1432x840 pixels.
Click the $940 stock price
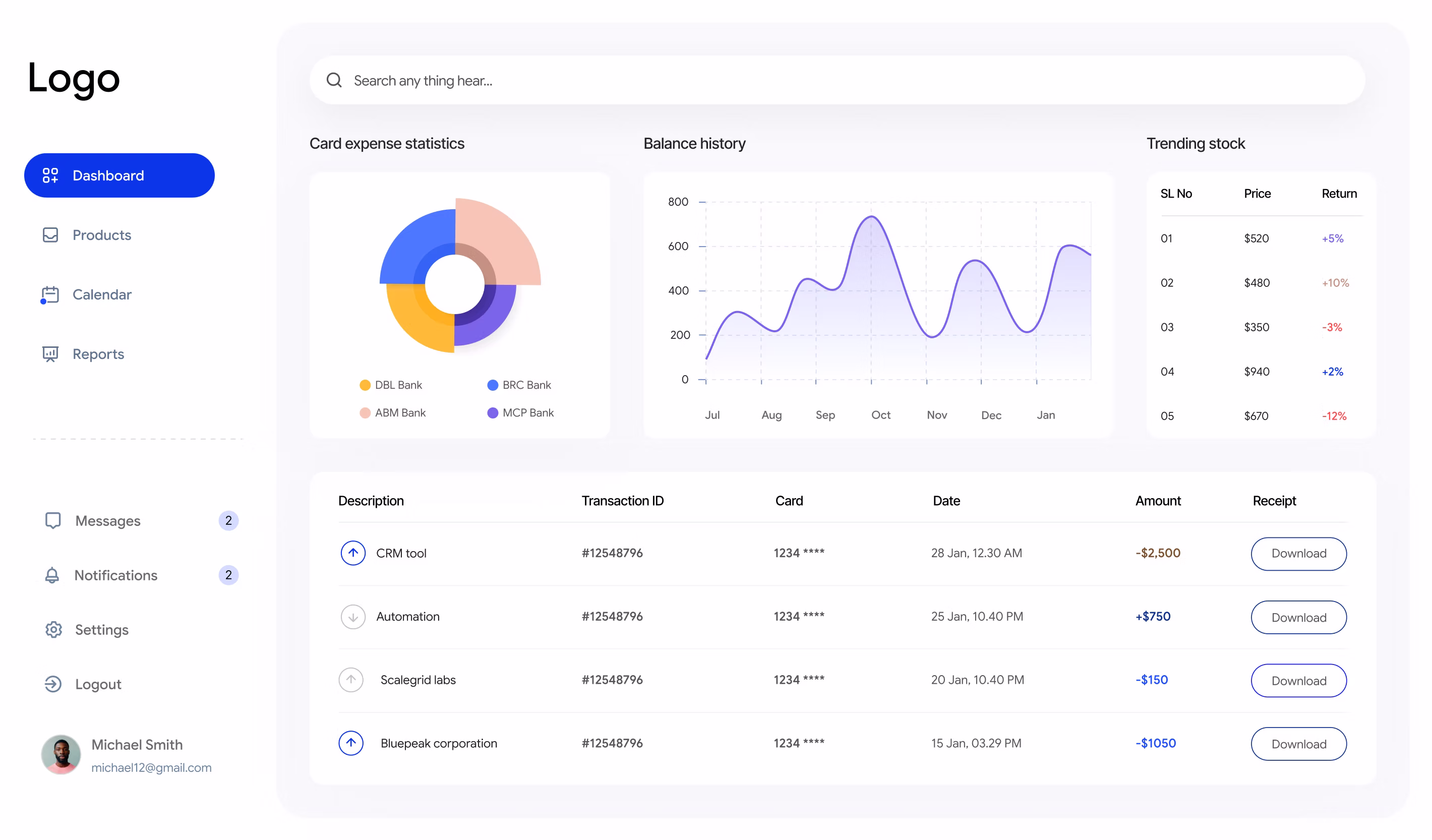pos(1257,372)
